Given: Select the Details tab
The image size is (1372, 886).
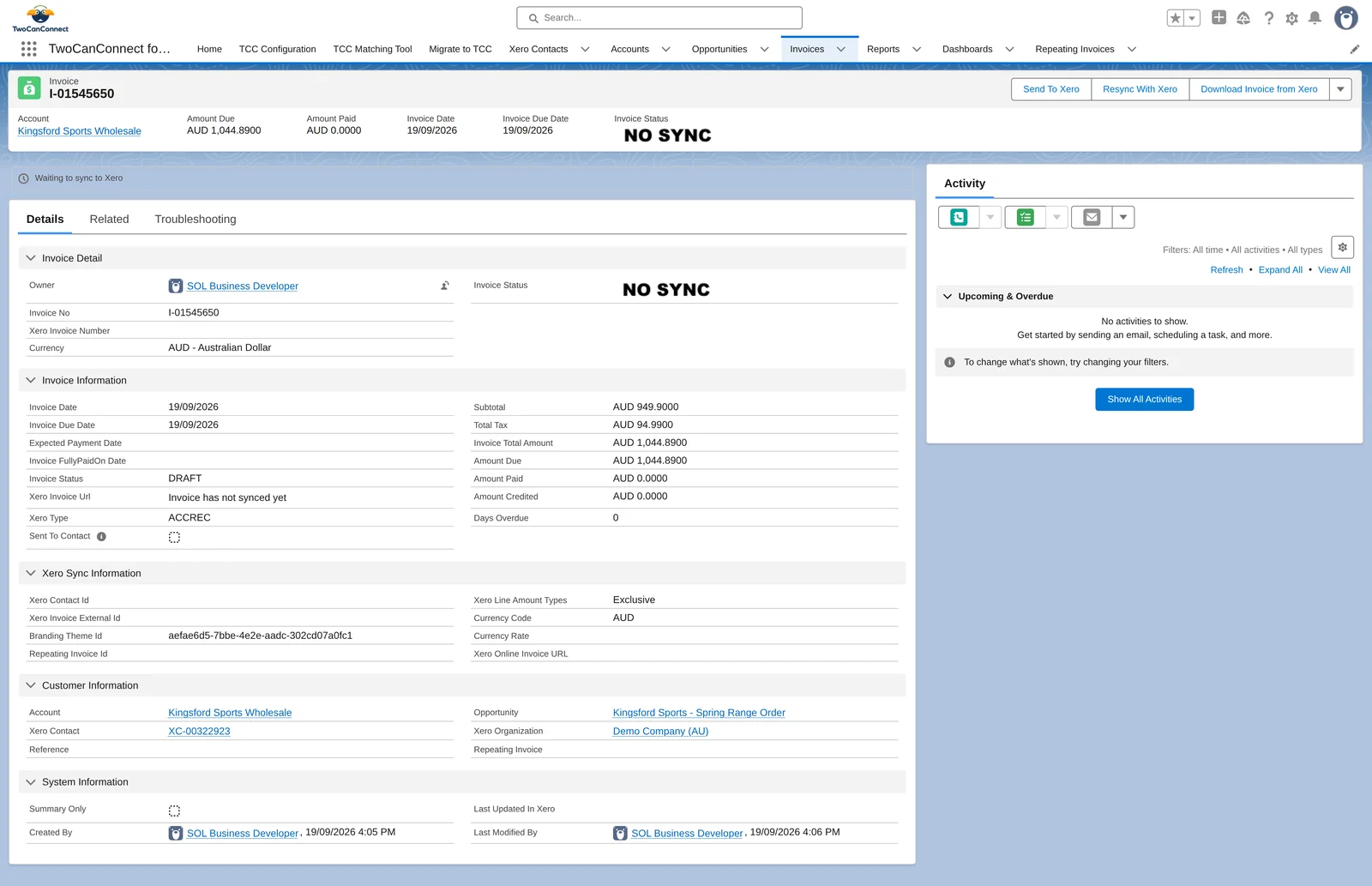Looking at the screenshot, I should [x=45, y=220].
